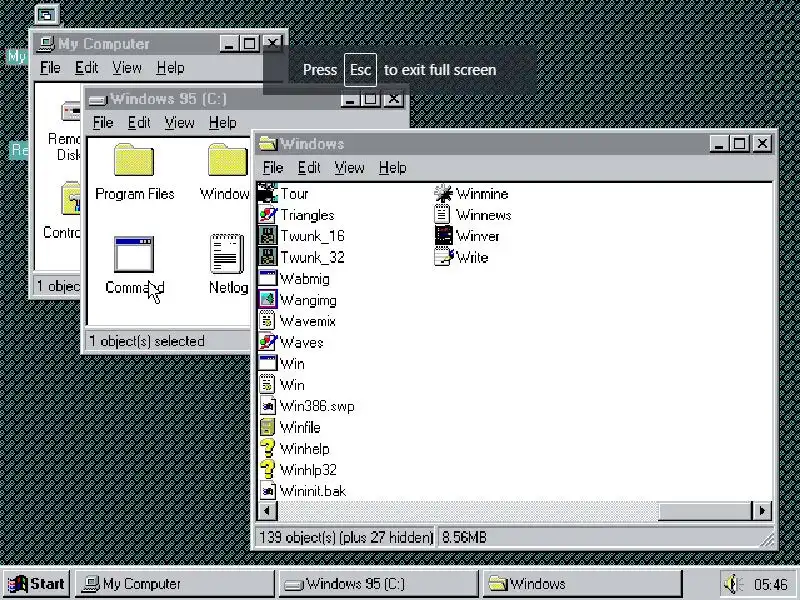Close the Windows folder window
Image resolution: width=800 pixels, height=600 pixels.
click(x=762, y=144)
